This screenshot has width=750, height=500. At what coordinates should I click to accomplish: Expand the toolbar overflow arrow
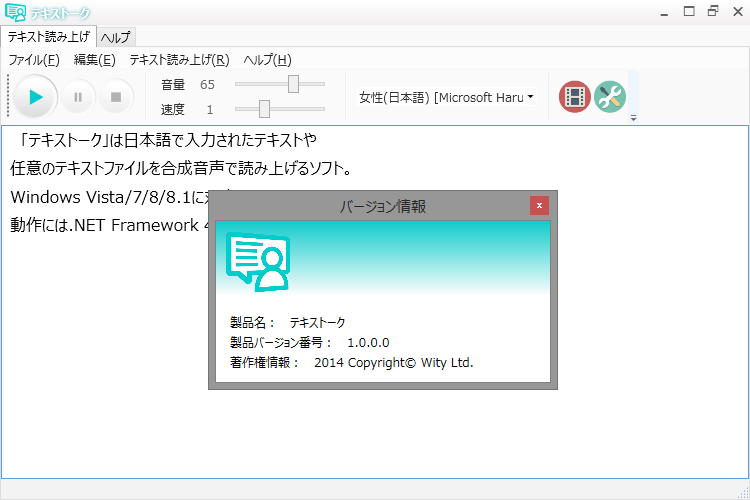point(633,118)
